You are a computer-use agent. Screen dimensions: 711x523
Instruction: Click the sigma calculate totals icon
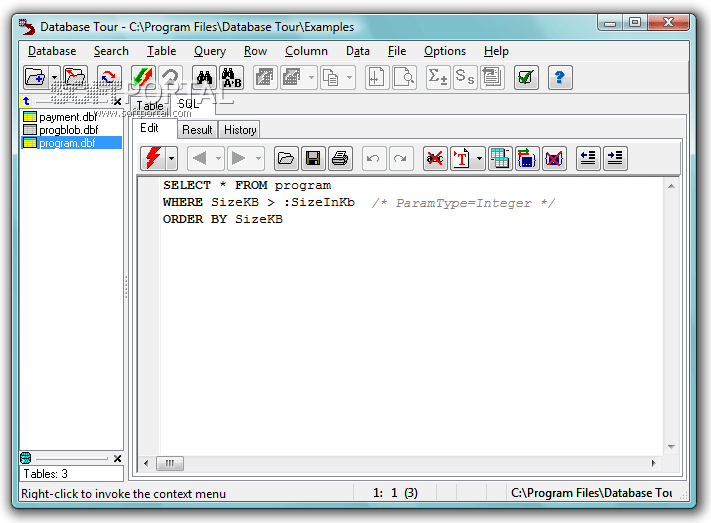[x=438, y=78]
